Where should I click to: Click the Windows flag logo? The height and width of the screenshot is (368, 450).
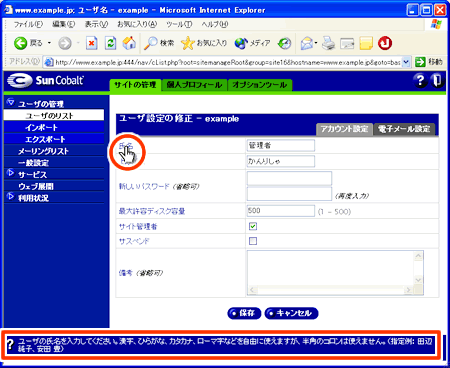pos(436,24)
